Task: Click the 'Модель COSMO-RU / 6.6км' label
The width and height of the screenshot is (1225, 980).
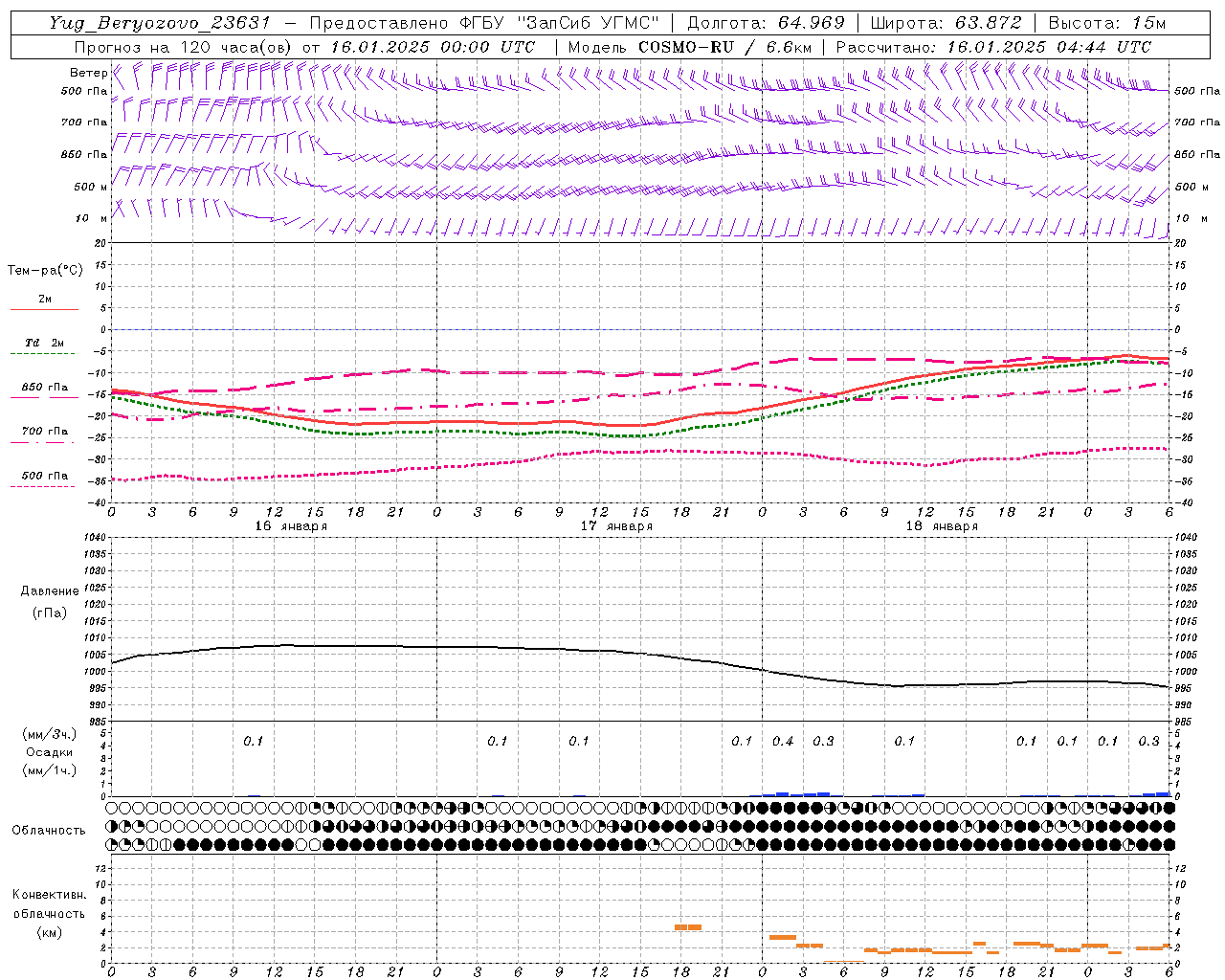Action: pyautogui.click(x=690, y=46)
